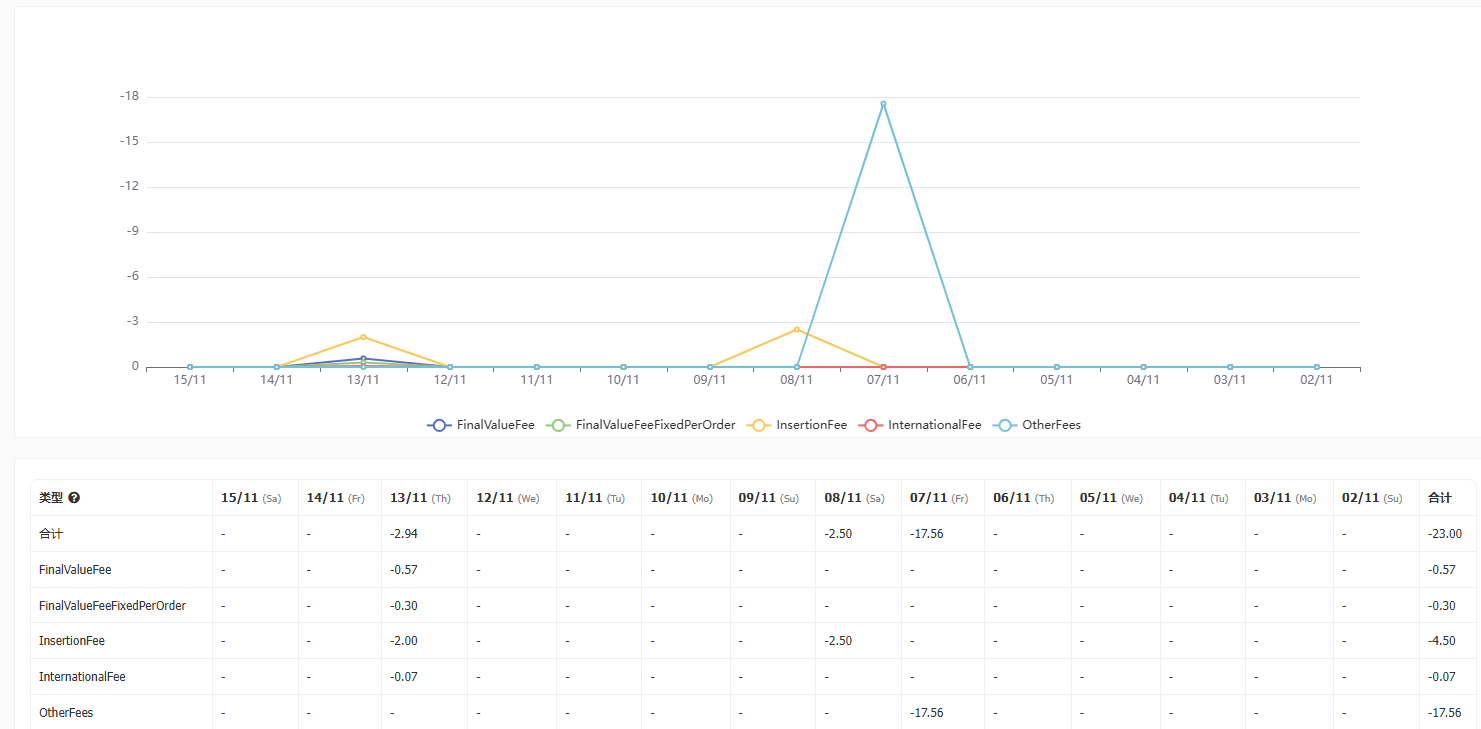1481x729 pixels.
Task: Hide FinalValueFeeFixedPerOrder series via legend
Action: [x=641, y=425]
